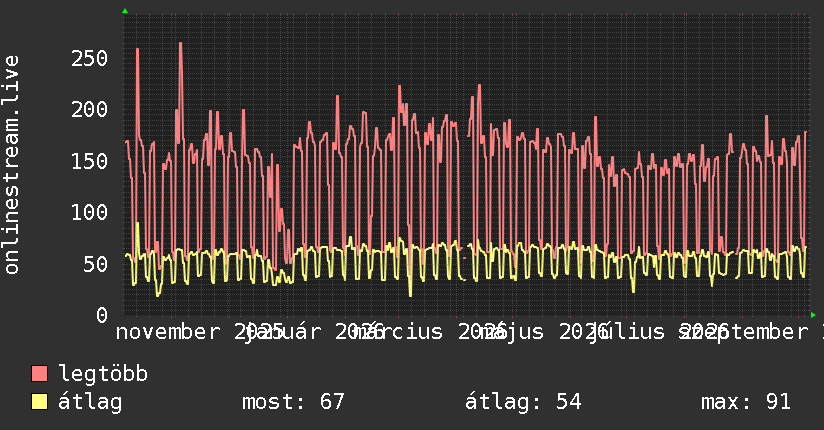Click the november x-axis label

167,332
